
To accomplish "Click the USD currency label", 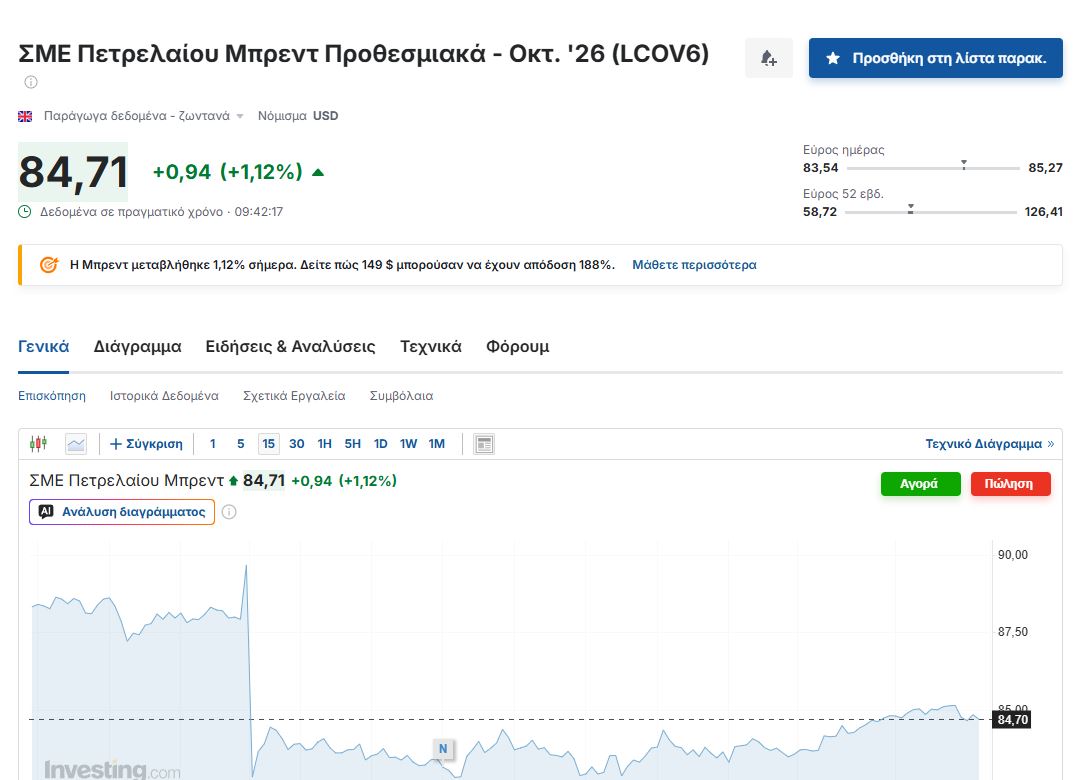I will click(x=325, y=116).
